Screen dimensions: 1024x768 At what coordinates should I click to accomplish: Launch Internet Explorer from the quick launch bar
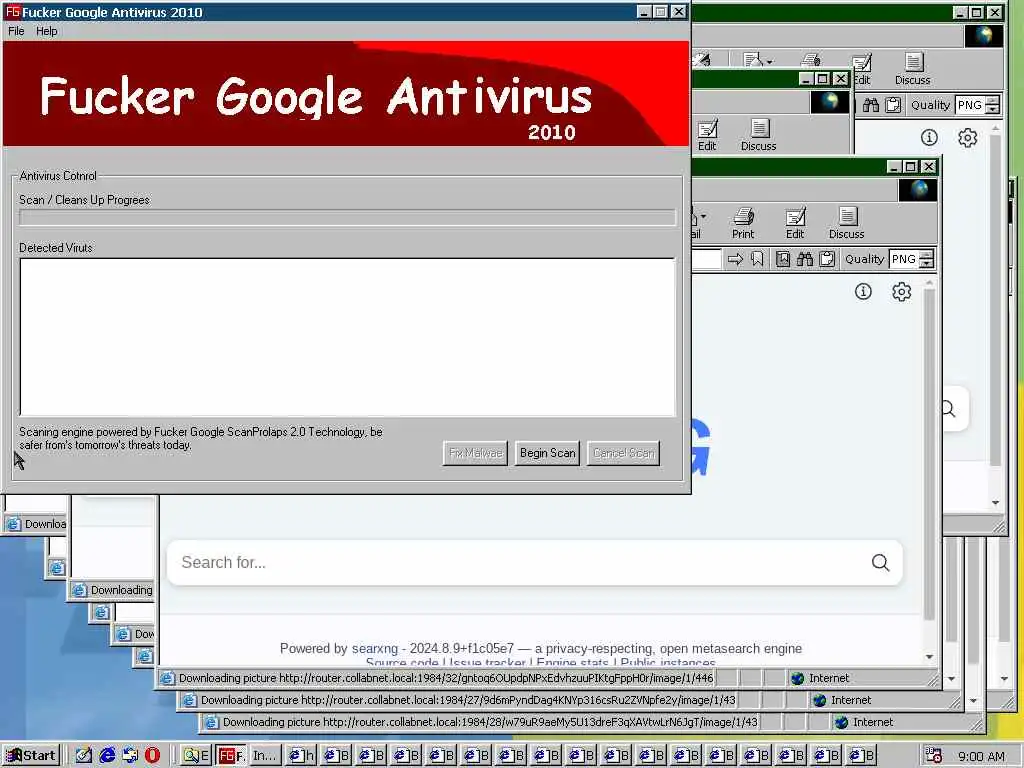coord(107,756)
